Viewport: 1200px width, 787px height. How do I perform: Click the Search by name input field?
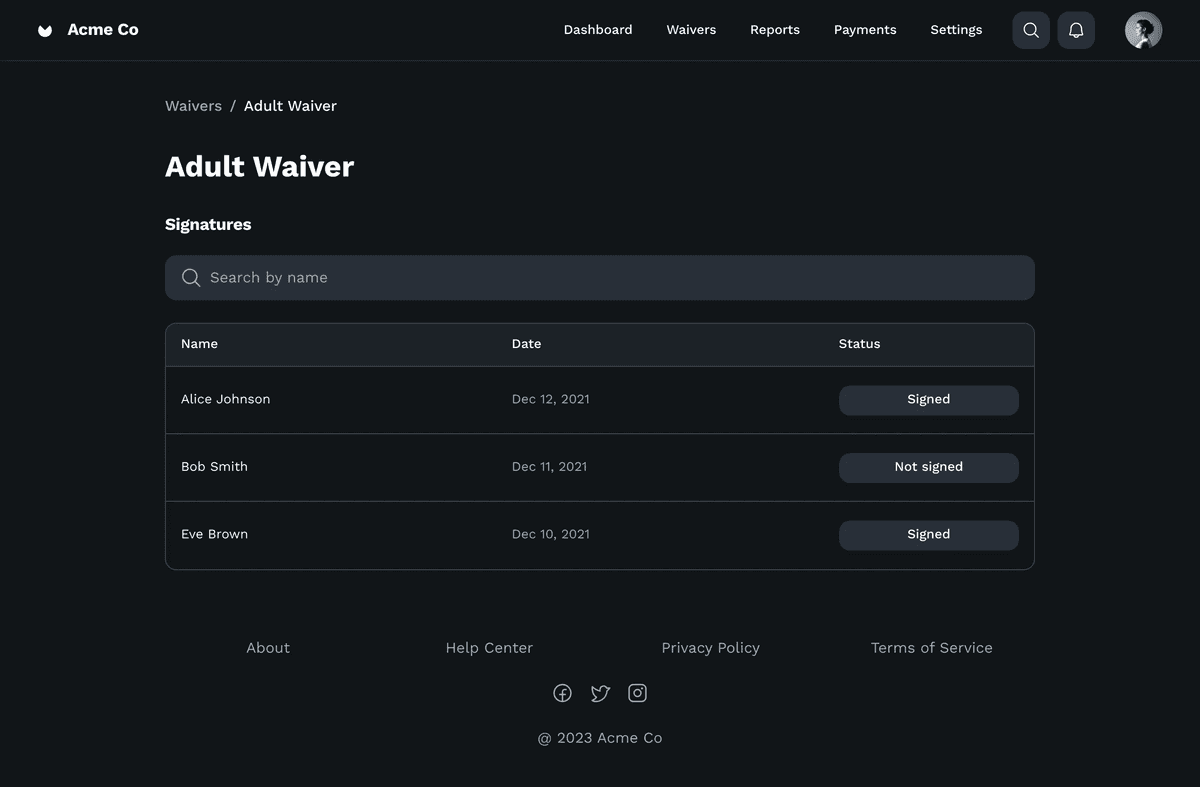pos(600,277)
